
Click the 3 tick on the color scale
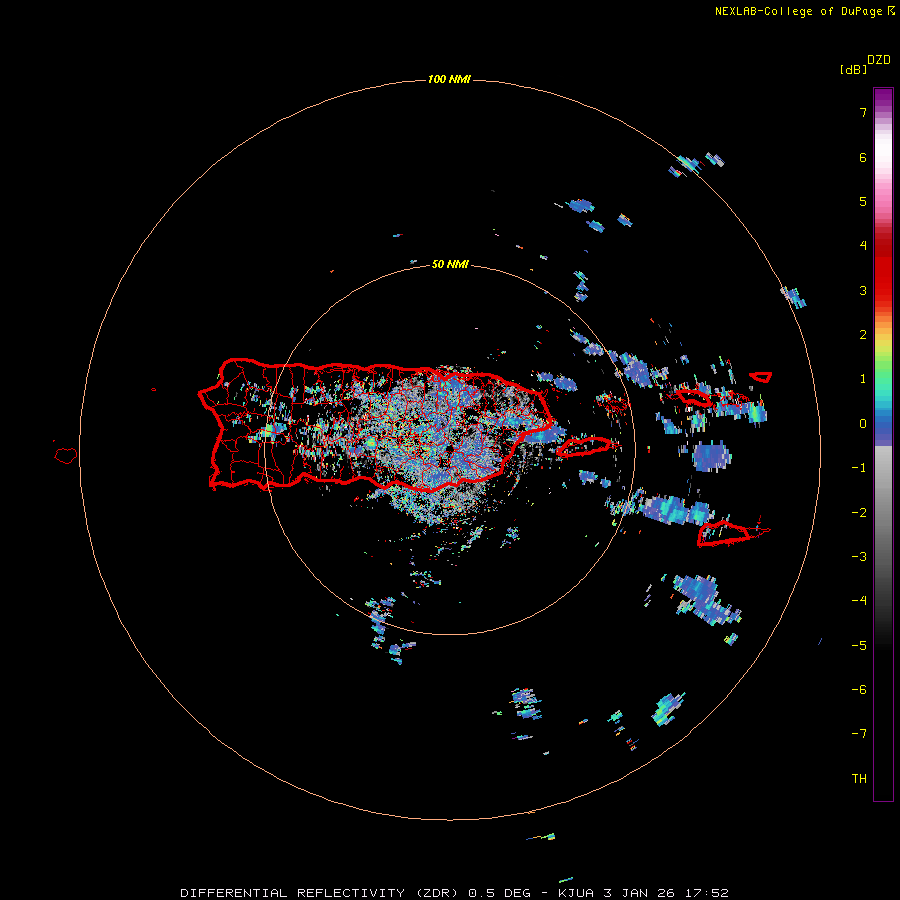click(x=863, y=290)
